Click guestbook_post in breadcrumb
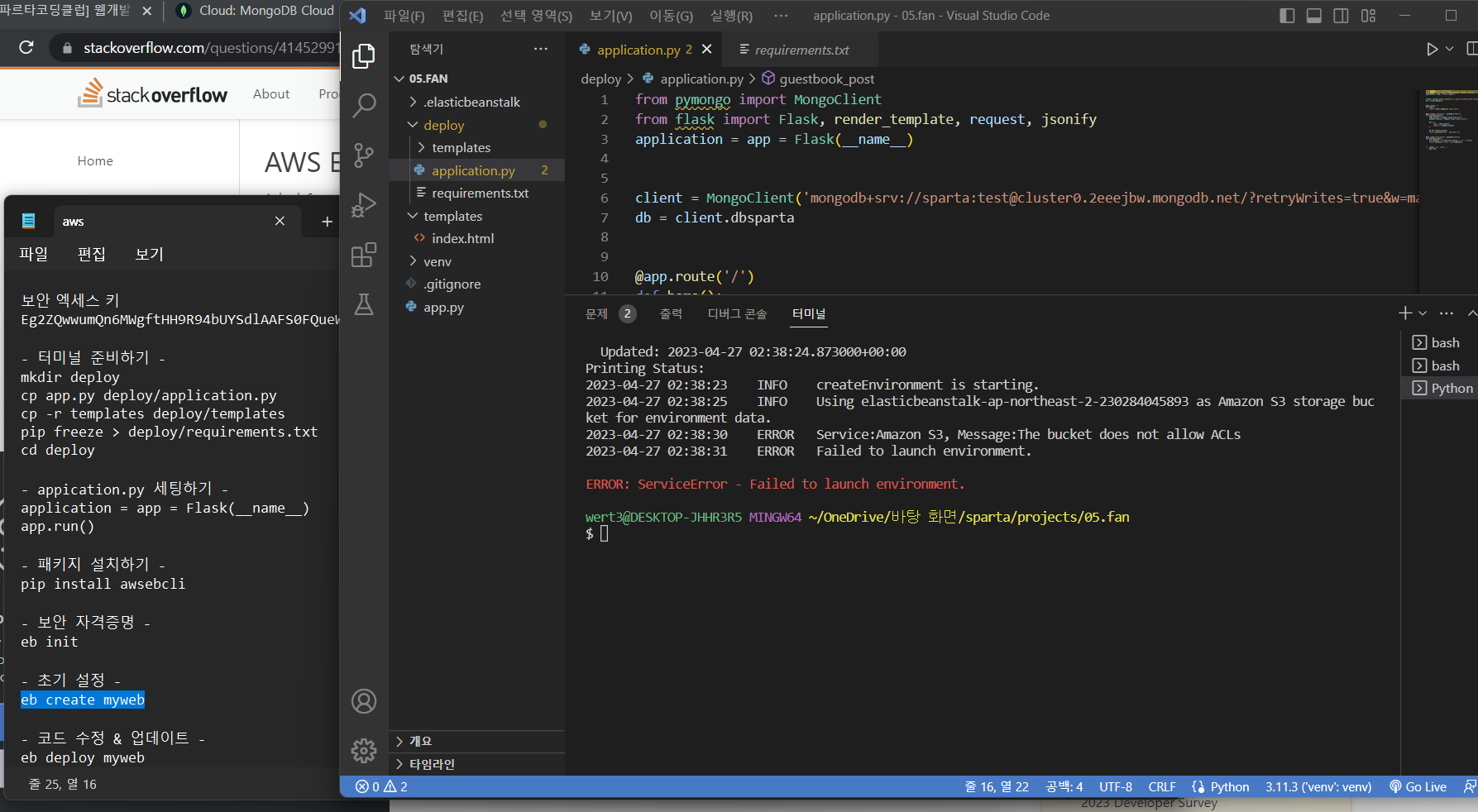 pos(826,79)
